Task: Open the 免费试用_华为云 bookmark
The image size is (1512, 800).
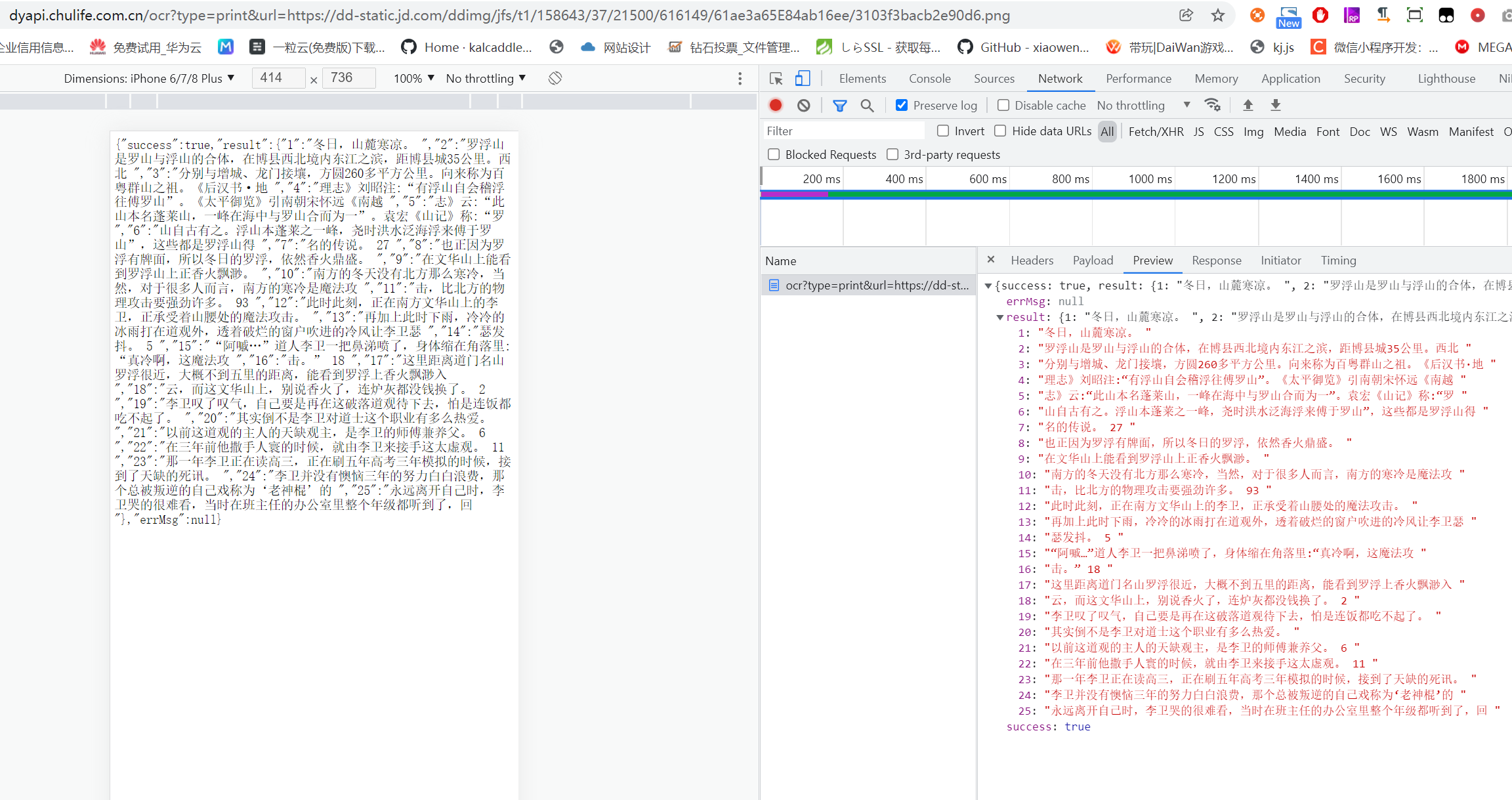Action: point(146,47)
